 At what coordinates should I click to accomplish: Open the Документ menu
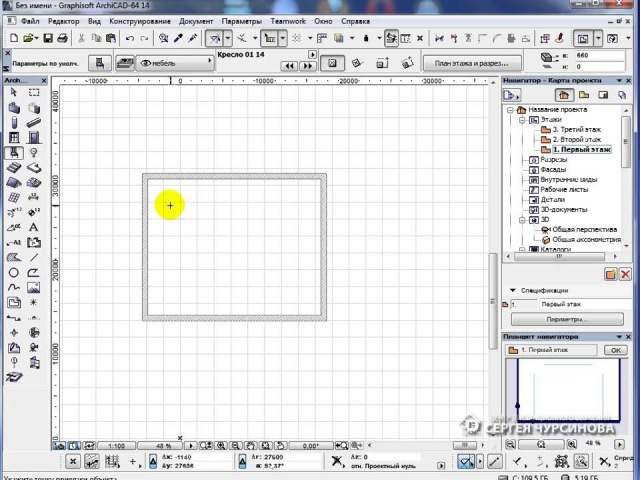tap(196, 21)
